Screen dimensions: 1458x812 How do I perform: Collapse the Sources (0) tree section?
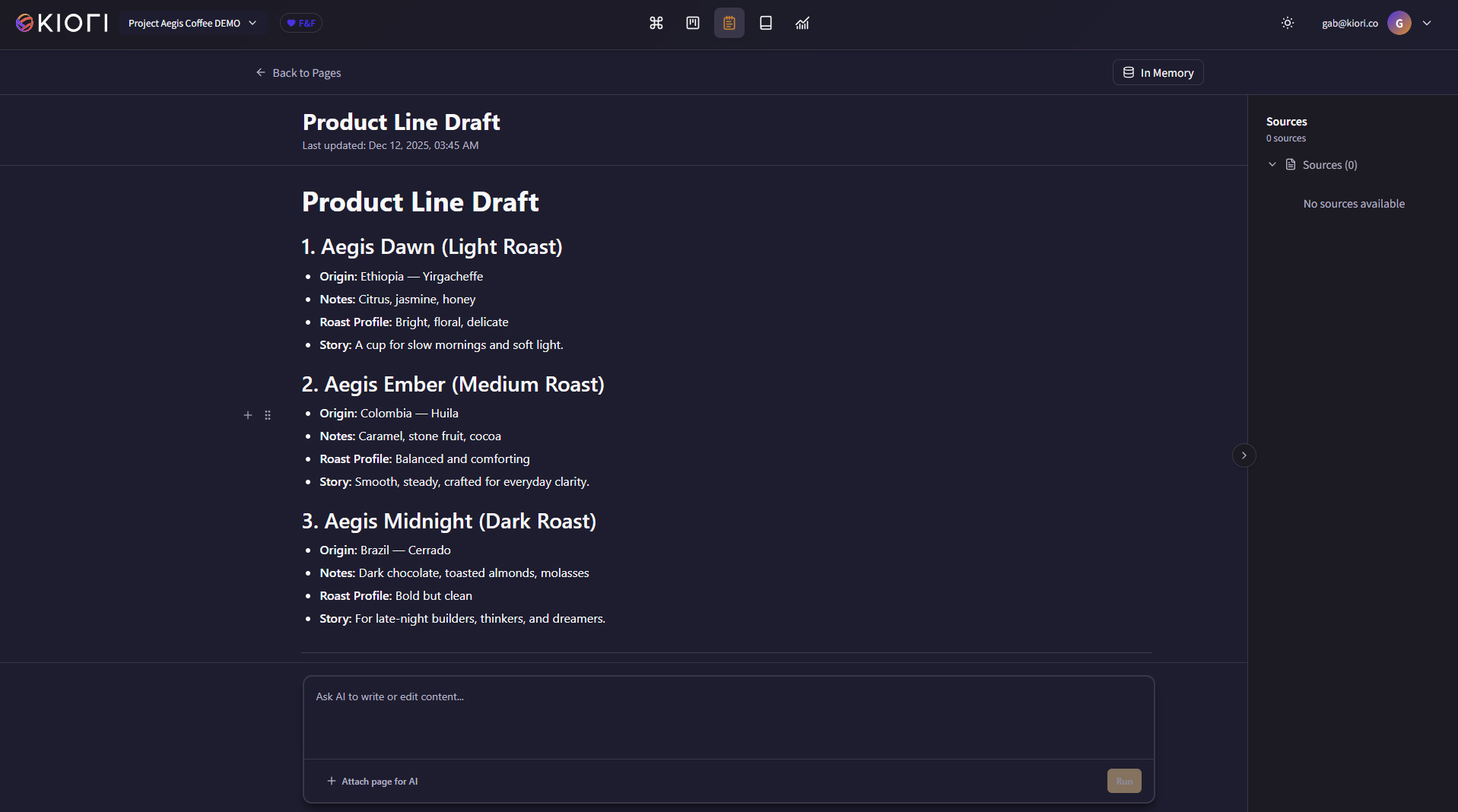[1272, 165]
